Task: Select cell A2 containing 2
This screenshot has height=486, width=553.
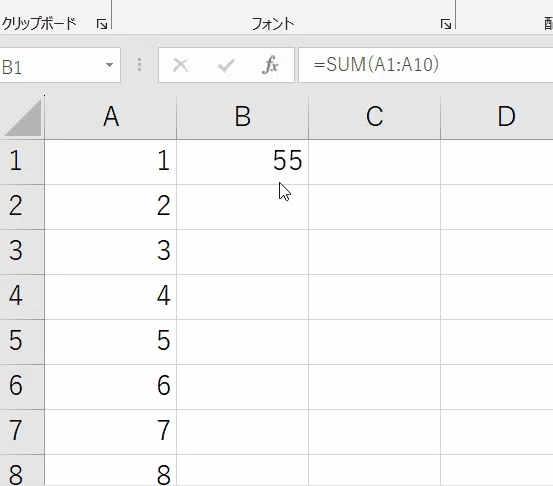Action: coord(111,207)
